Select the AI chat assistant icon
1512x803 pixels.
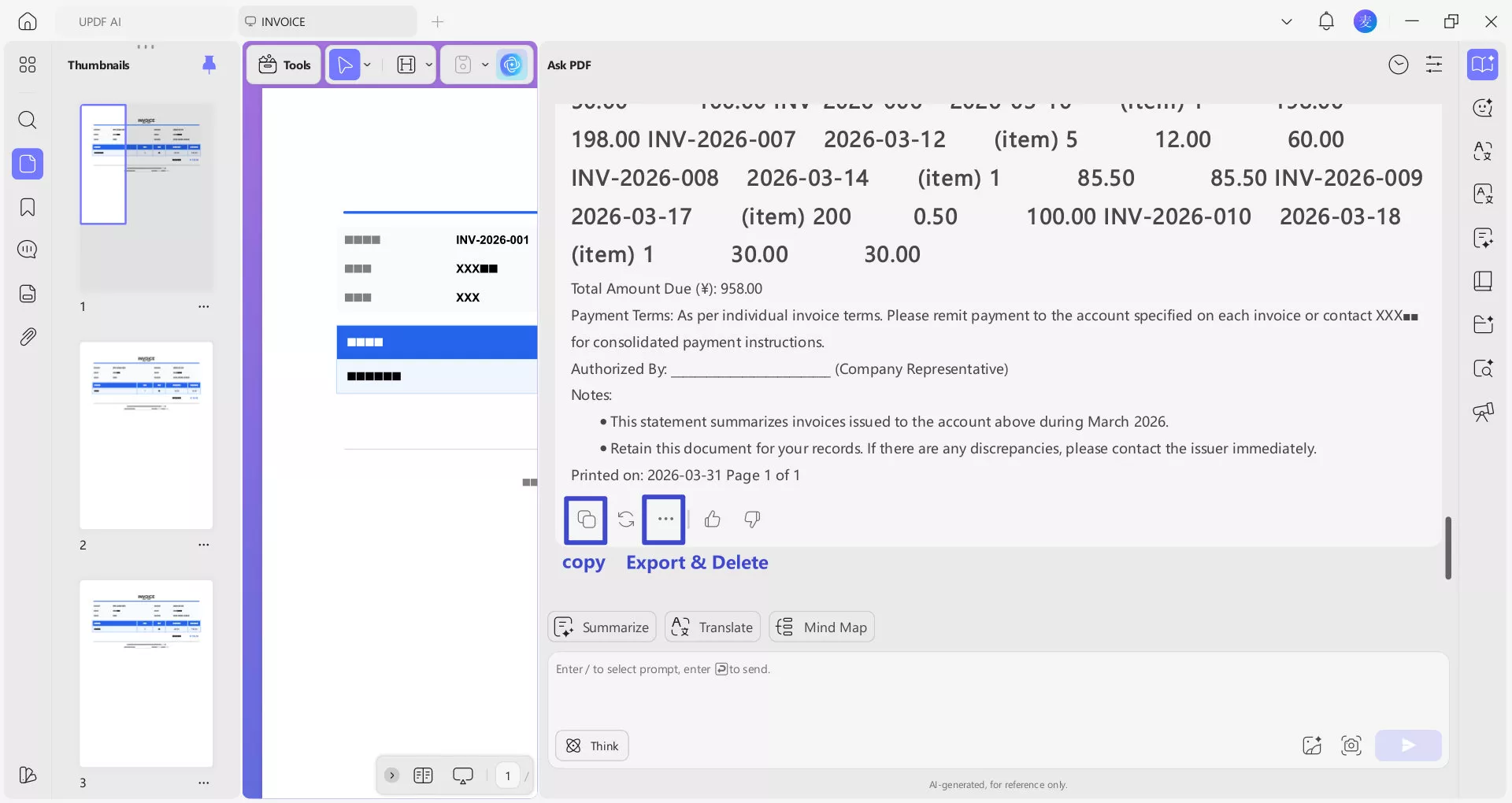tap(1483, 108)
